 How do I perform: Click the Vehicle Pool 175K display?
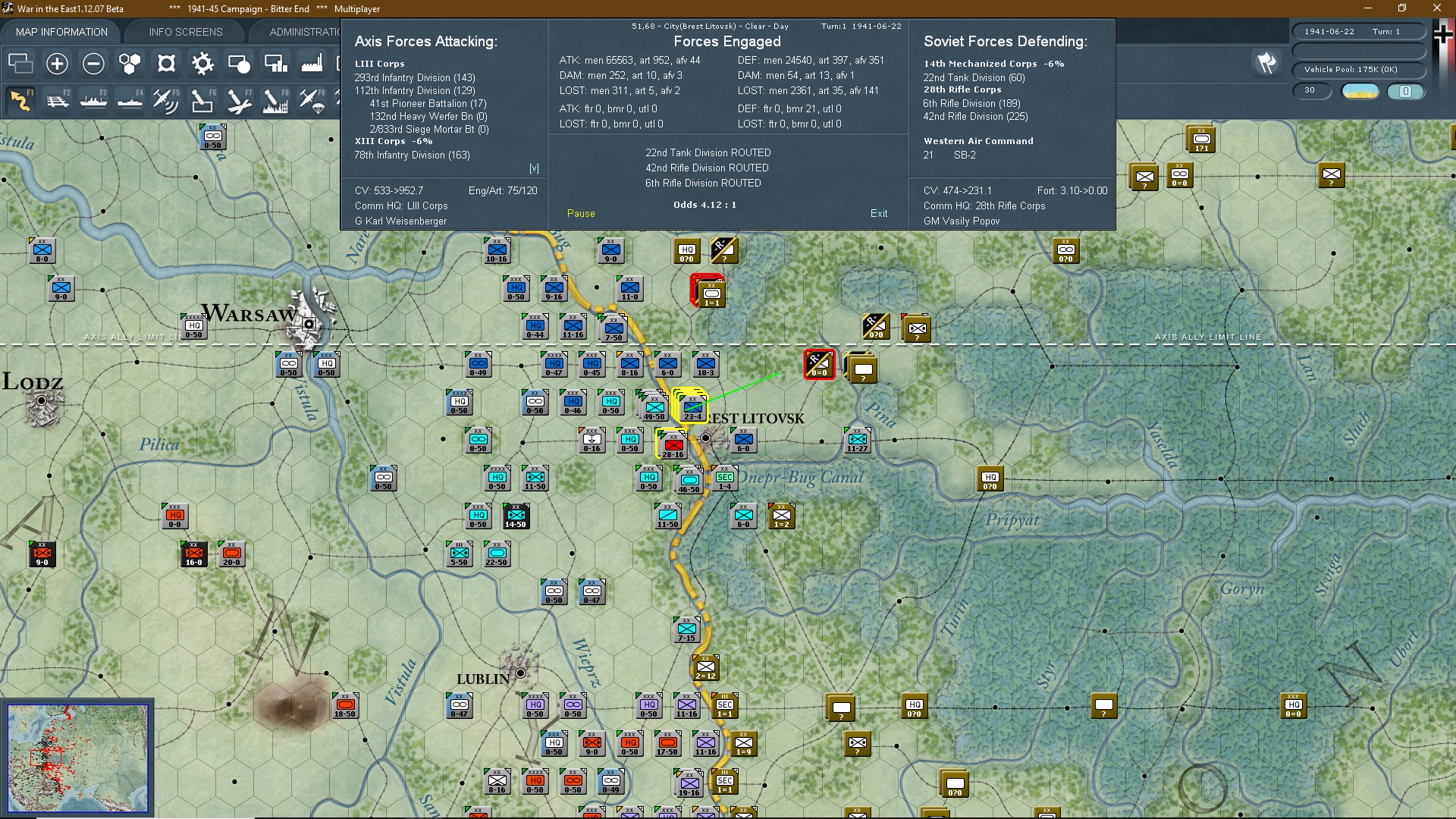coord(1357,70)
